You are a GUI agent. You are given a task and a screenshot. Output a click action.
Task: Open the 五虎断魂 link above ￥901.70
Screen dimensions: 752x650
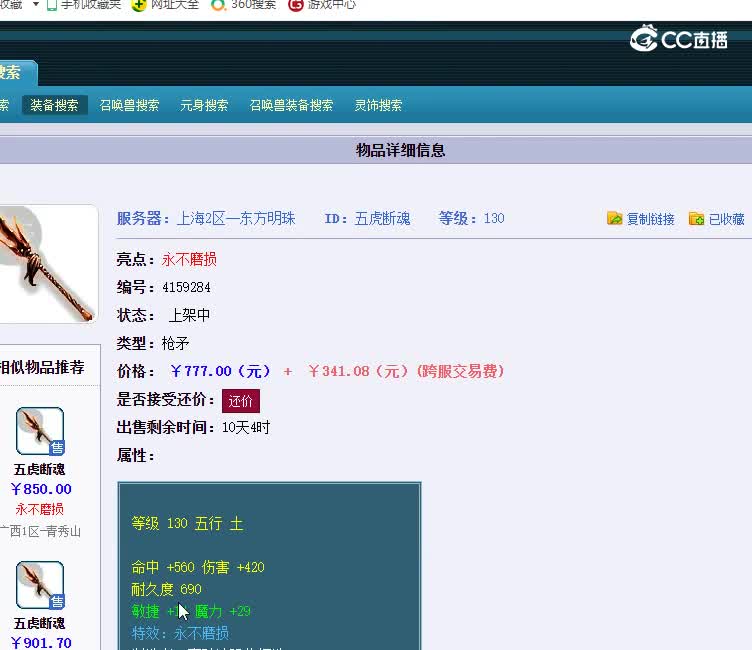39,623
